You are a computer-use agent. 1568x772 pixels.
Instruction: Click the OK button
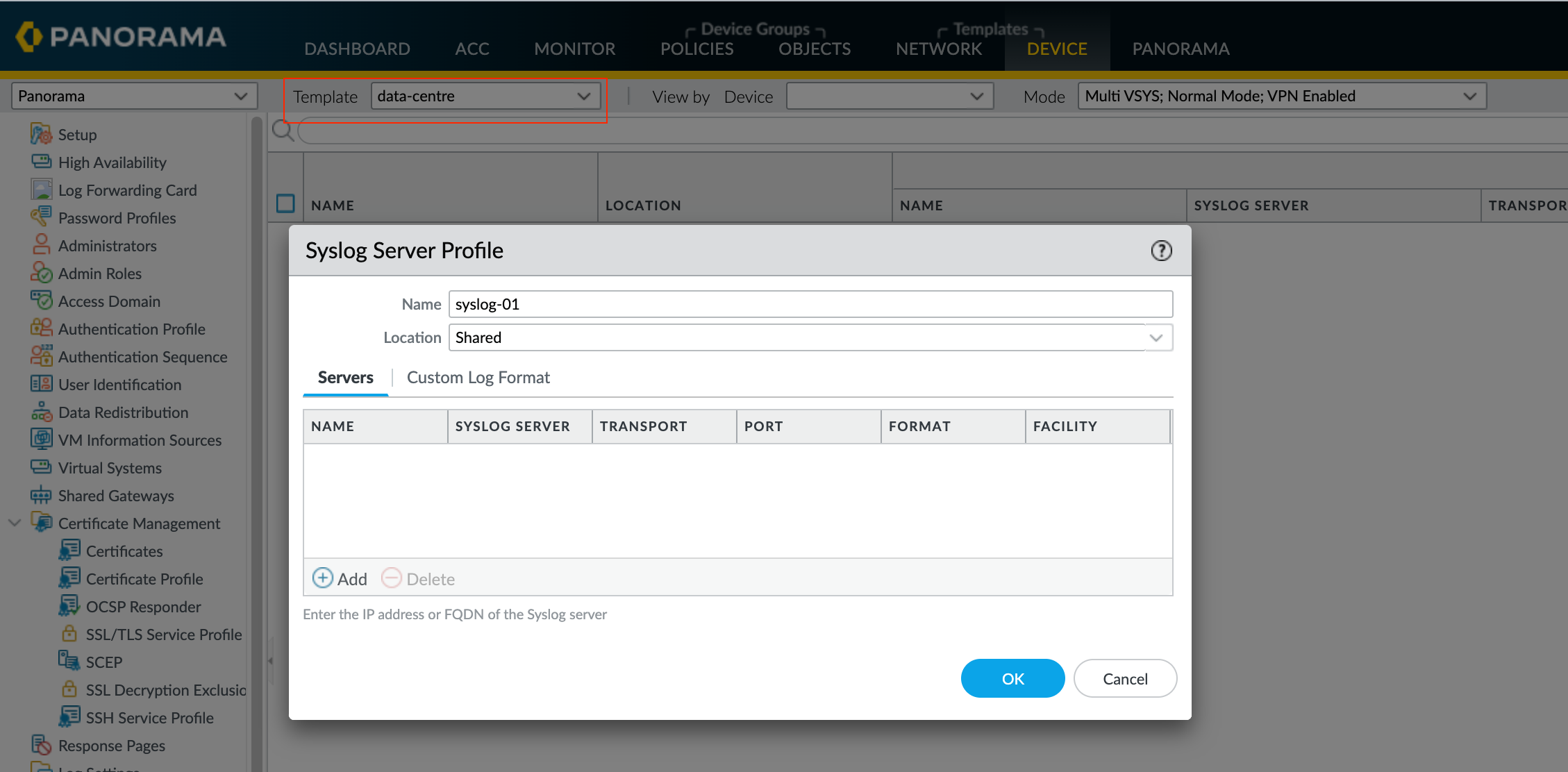tap(1012, 678)
